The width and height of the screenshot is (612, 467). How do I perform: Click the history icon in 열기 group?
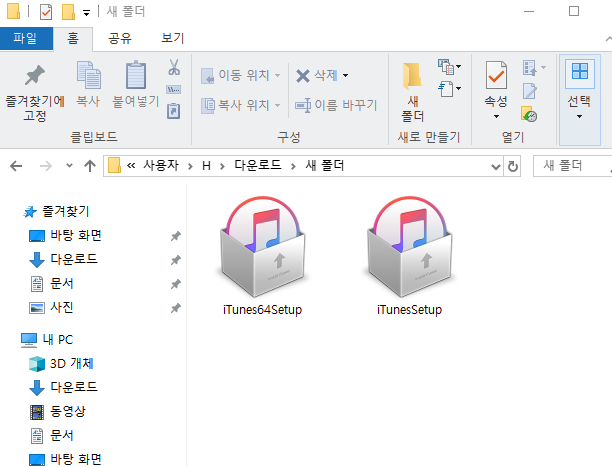click(529, 114)
